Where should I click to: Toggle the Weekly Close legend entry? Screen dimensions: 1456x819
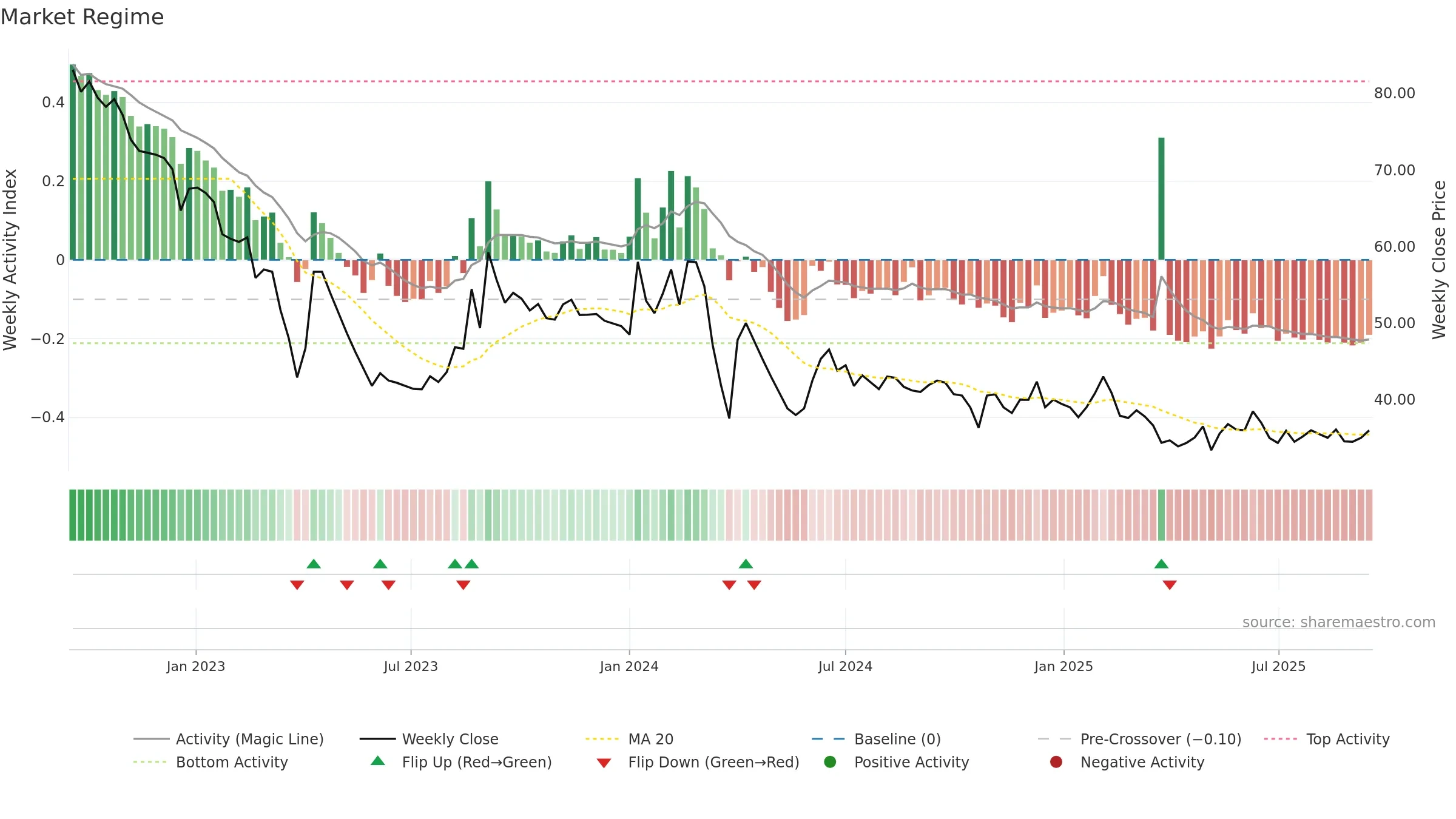[x=429, y=739]
